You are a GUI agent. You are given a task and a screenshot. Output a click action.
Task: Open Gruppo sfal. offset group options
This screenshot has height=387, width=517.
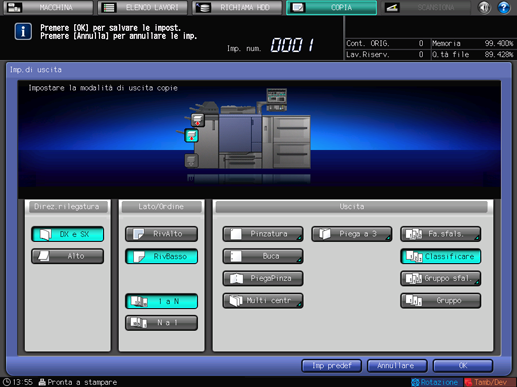pos(440,278)
